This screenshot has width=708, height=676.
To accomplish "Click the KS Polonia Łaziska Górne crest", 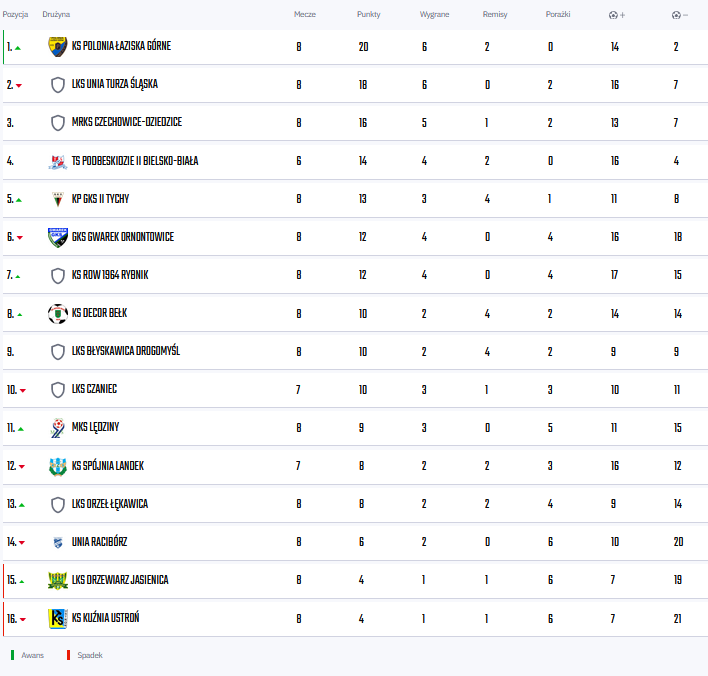I will pyautogui.click(x=58, y=47).
